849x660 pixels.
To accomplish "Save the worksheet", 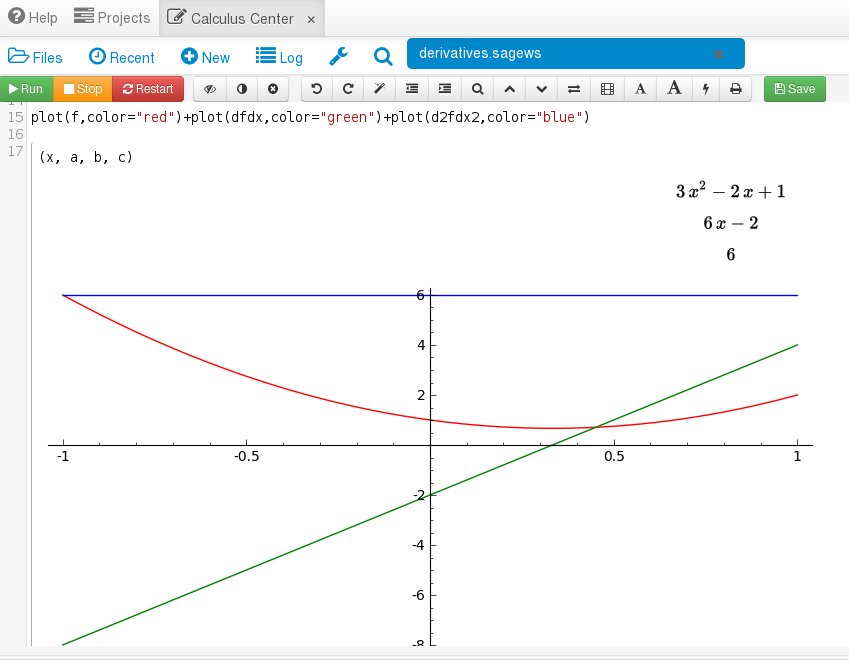I will [795, 89].
